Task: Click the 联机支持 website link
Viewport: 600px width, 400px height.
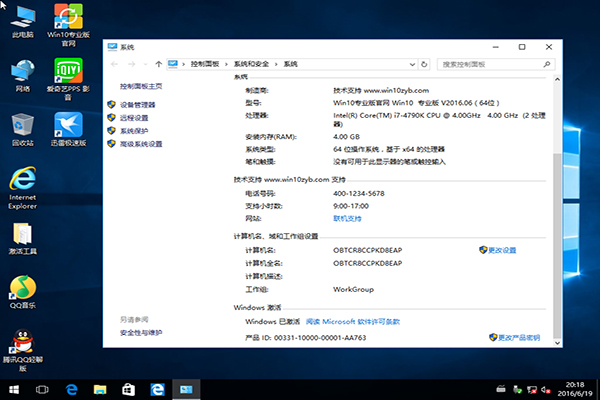Action: 347,217
